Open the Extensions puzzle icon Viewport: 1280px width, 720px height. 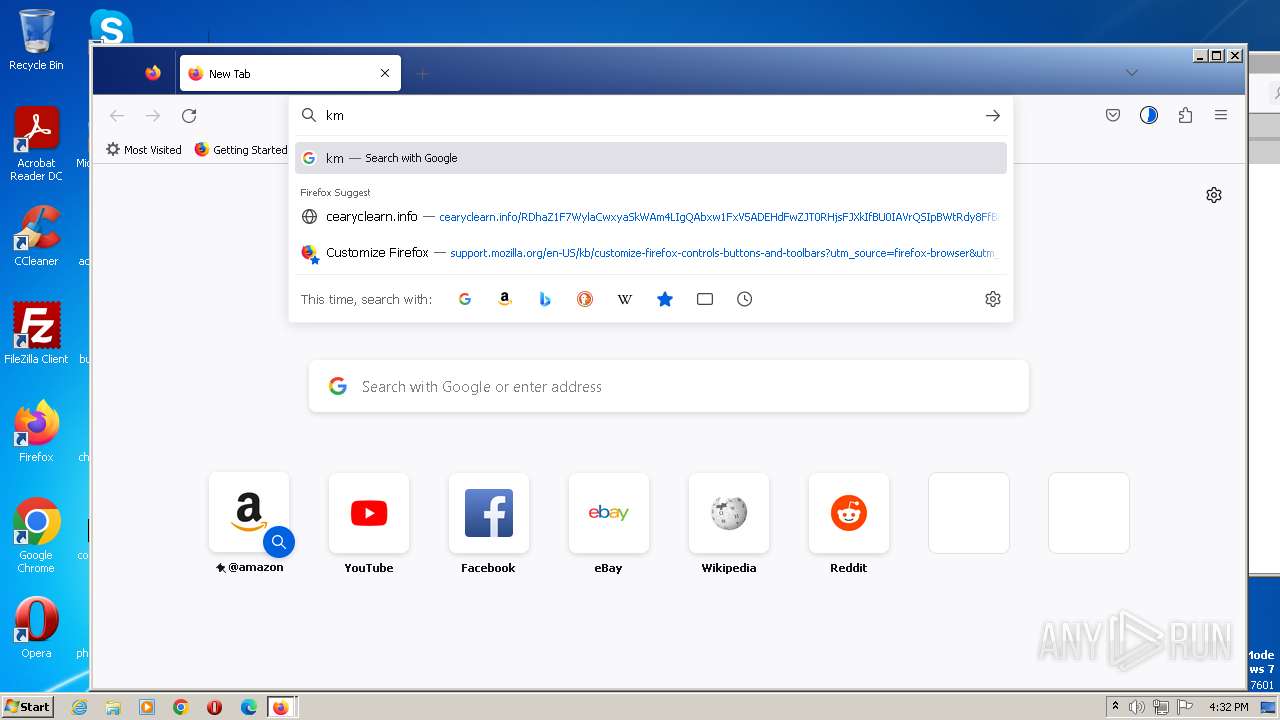coord(1185,116)
